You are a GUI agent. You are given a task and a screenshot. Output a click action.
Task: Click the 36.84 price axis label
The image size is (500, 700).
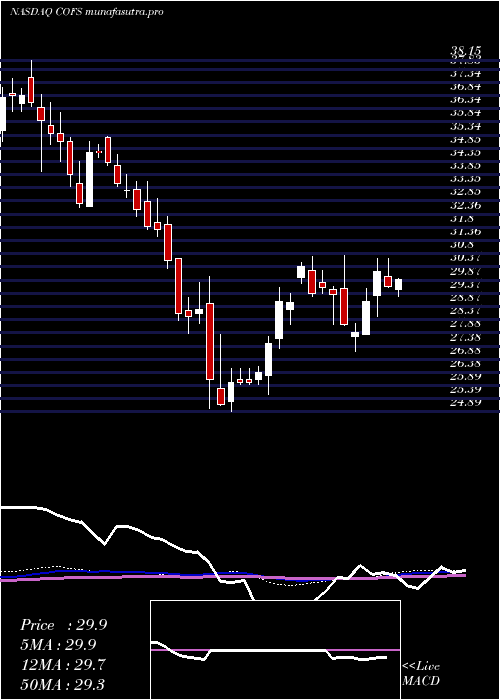tap(465, 86)
